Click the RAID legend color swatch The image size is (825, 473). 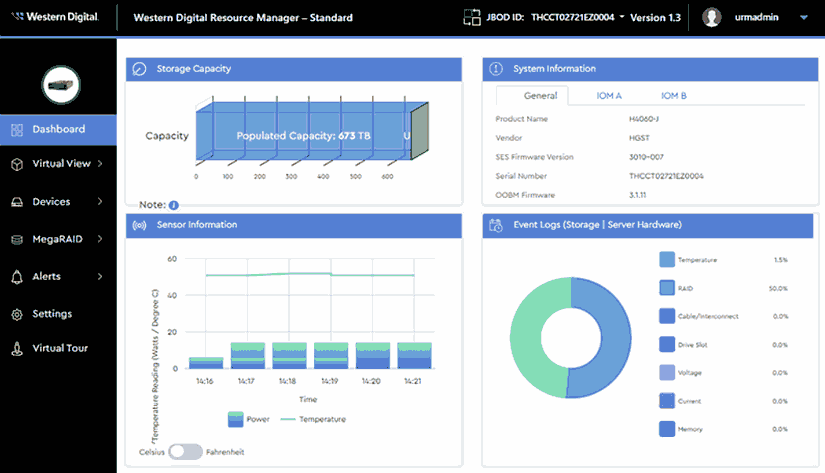click(667, 288)
